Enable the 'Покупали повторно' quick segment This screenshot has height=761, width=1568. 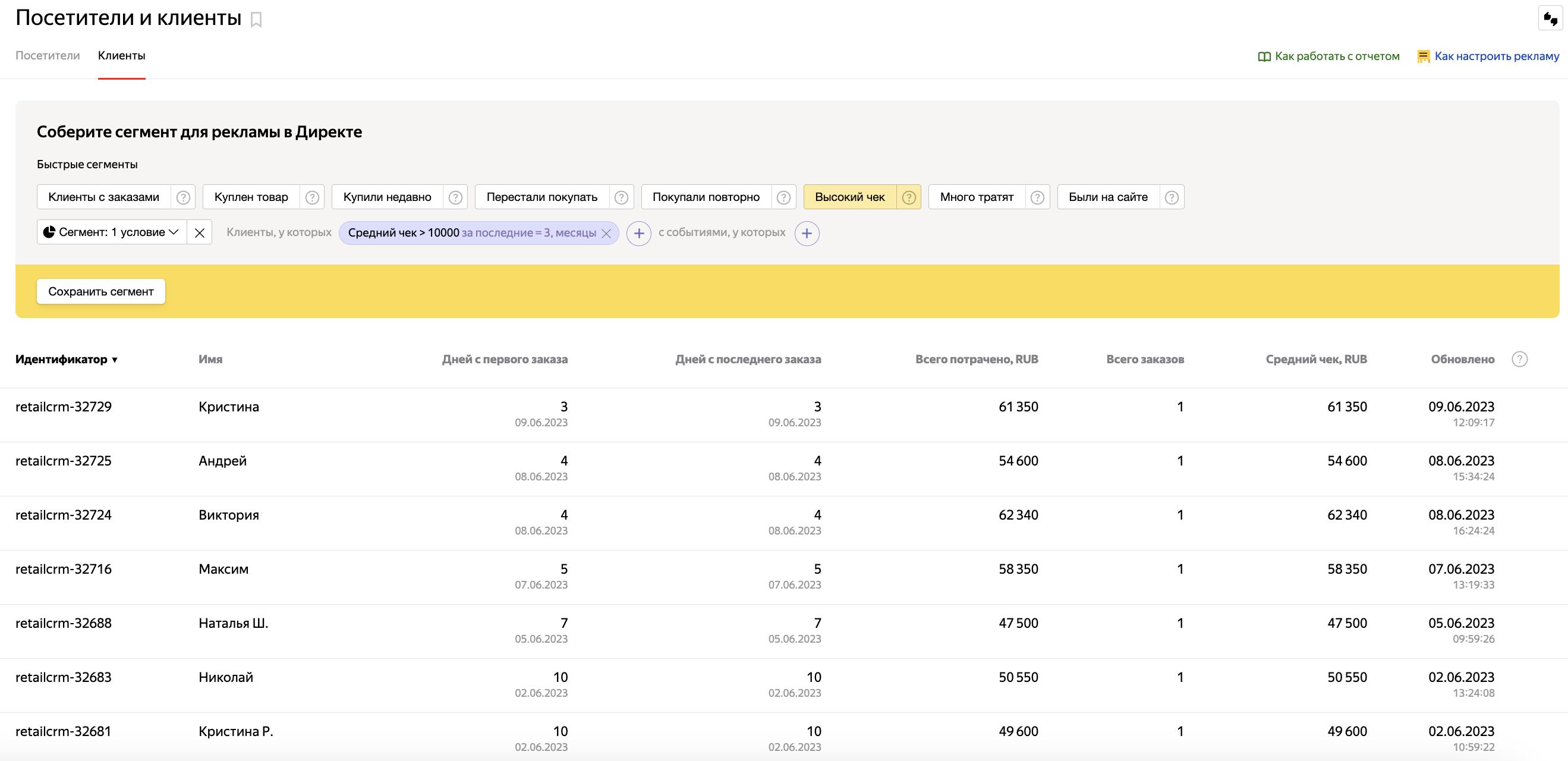(706, 197)
